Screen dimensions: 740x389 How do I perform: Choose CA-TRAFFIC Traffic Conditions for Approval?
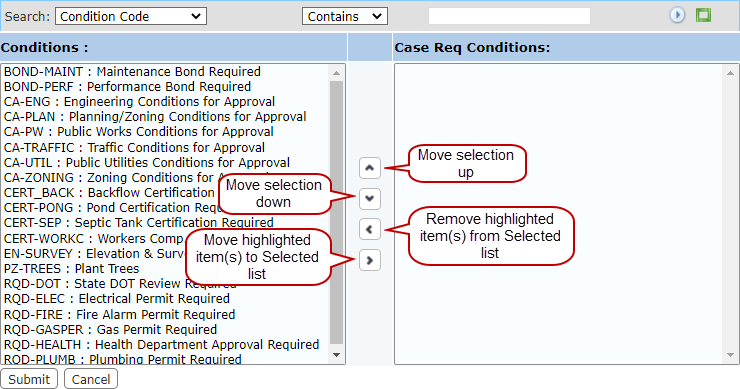pyautogui.click(x=134, y=147)
